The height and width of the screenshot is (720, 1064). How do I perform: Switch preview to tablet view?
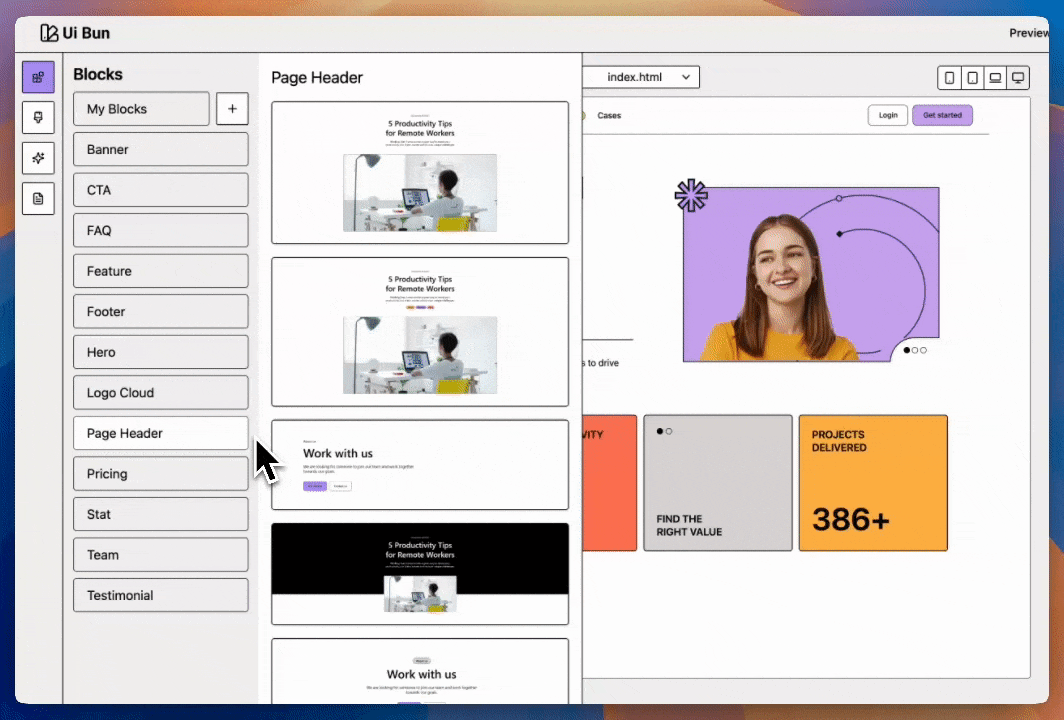(972, 77)
